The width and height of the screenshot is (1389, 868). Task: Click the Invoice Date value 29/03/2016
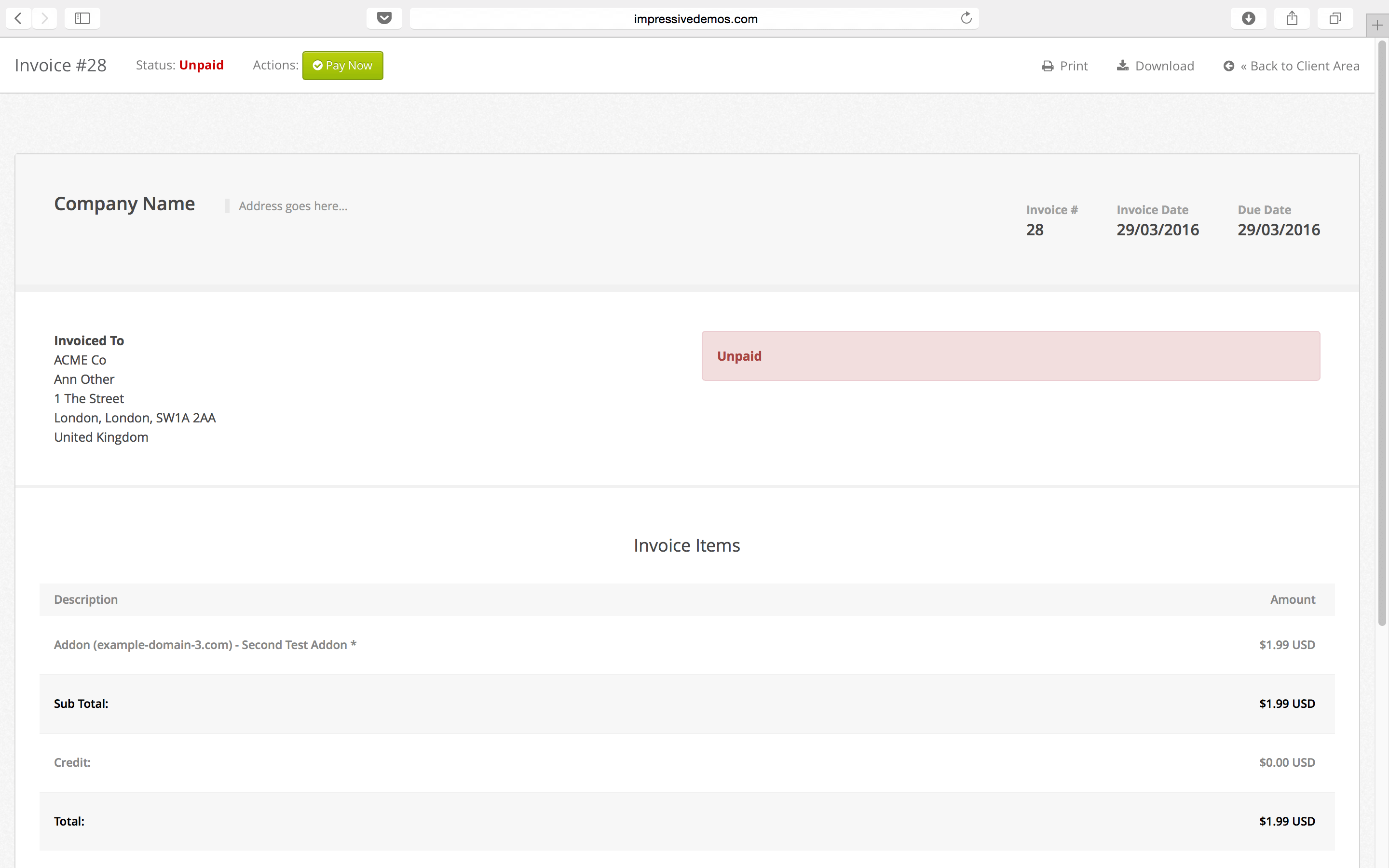point(1157,230)
